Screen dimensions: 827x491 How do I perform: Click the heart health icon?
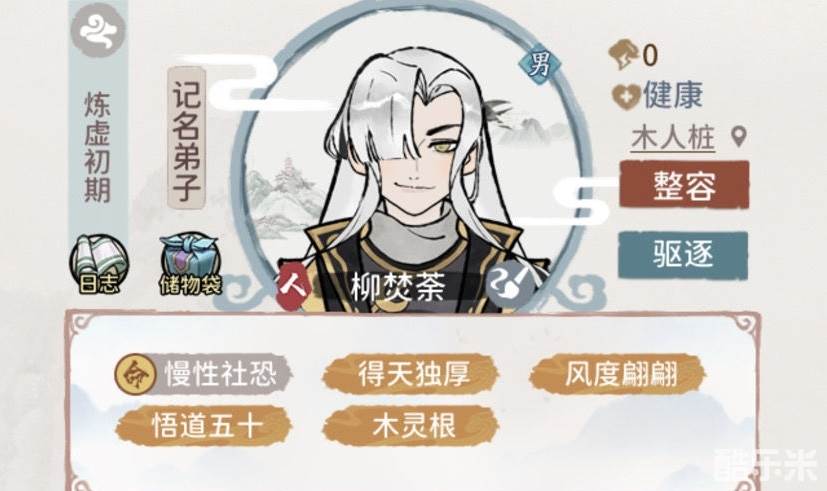[x=626, y=96]
